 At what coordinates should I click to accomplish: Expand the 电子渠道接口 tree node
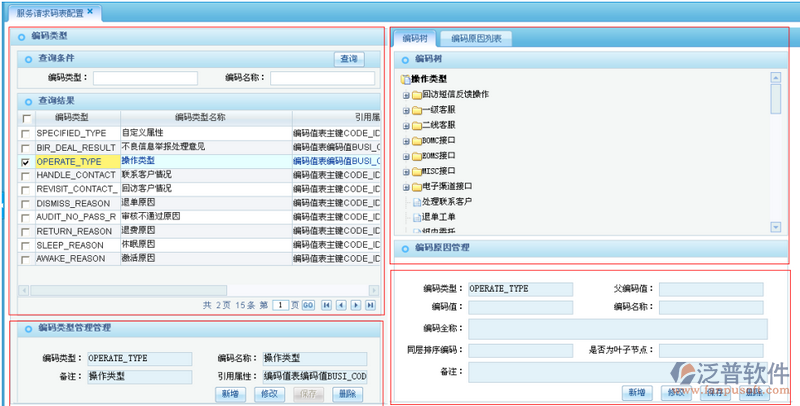[405, 186]
